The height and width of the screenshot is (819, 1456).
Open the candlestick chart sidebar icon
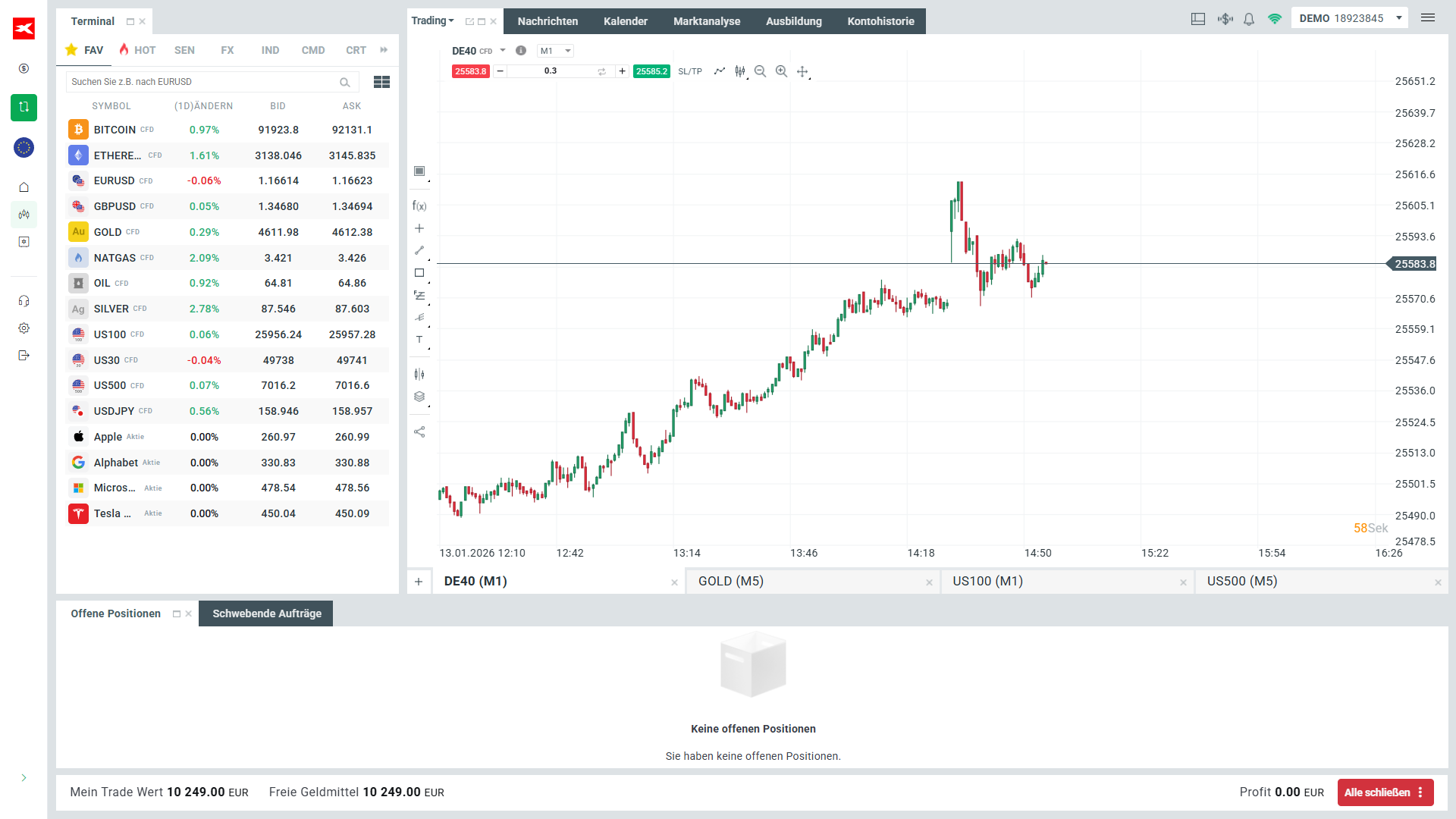pyautogui.click(x=24, y=215)
